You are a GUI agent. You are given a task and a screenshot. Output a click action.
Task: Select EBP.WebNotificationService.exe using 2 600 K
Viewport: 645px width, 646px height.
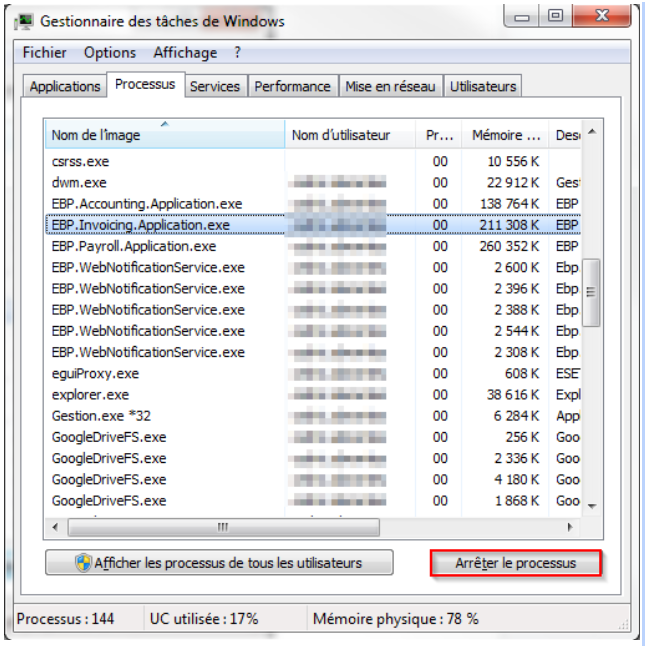point(313,267)
